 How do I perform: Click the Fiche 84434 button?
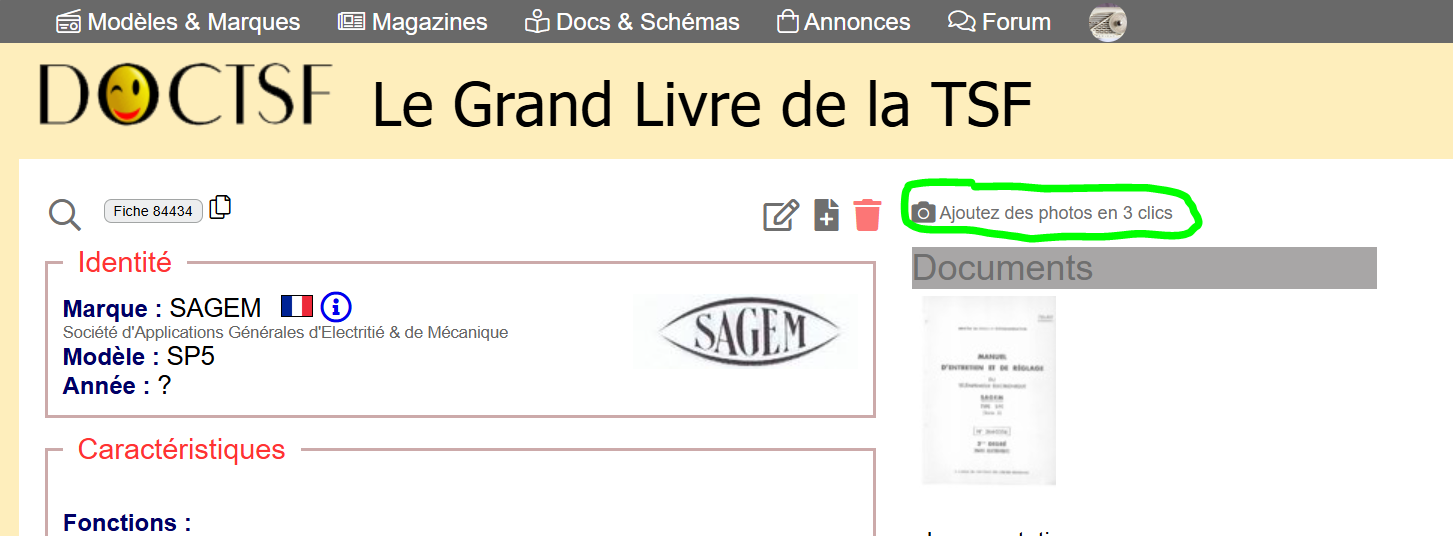(153, 211)
